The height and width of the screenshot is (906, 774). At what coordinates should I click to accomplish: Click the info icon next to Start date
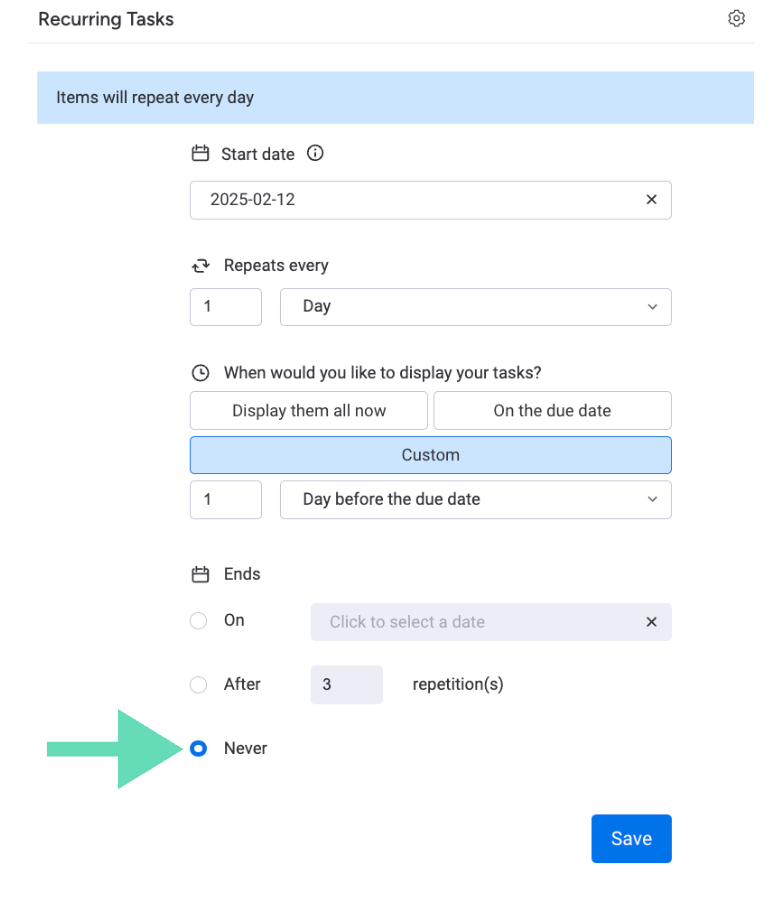[x=315, y=153]
